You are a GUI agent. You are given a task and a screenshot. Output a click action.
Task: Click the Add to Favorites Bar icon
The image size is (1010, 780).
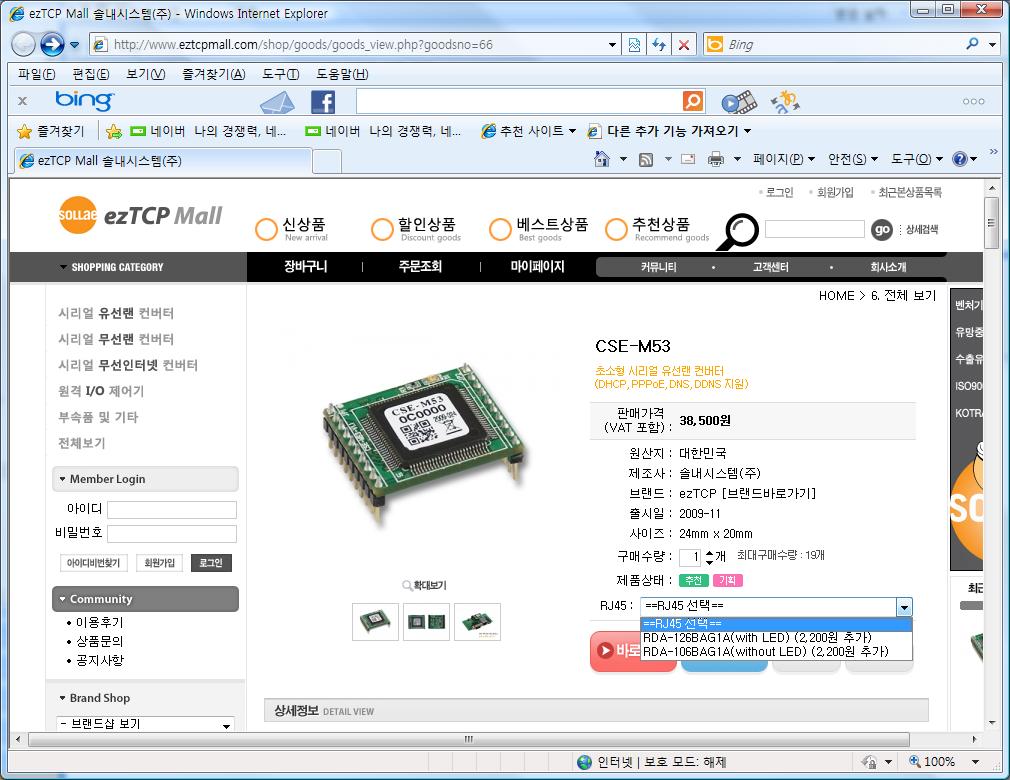pyautogui.click(x=113, y=131)
